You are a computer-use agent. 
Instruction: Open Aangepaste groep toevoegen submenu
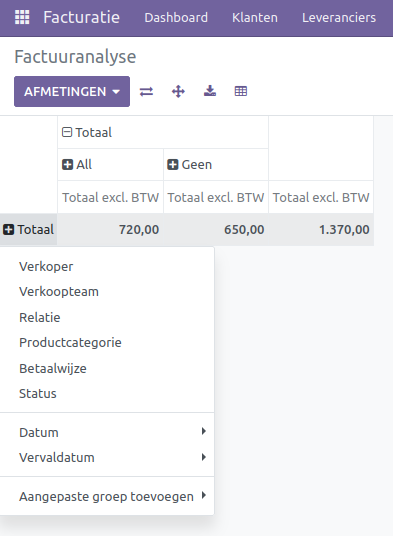(107, 496)
